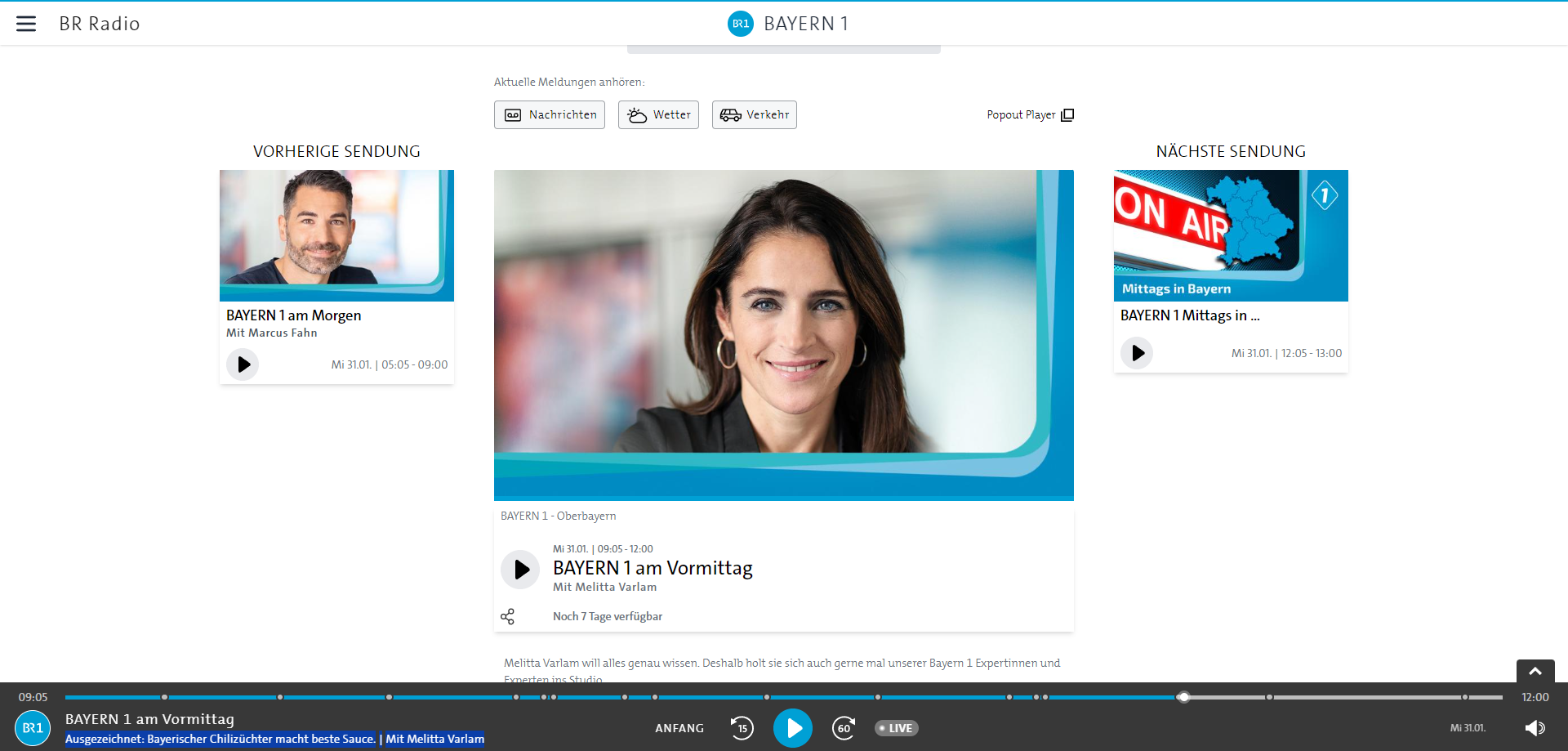Mute with the volume speaker icon
This screenshot has width=1568, height=751.
(1535, 728)
